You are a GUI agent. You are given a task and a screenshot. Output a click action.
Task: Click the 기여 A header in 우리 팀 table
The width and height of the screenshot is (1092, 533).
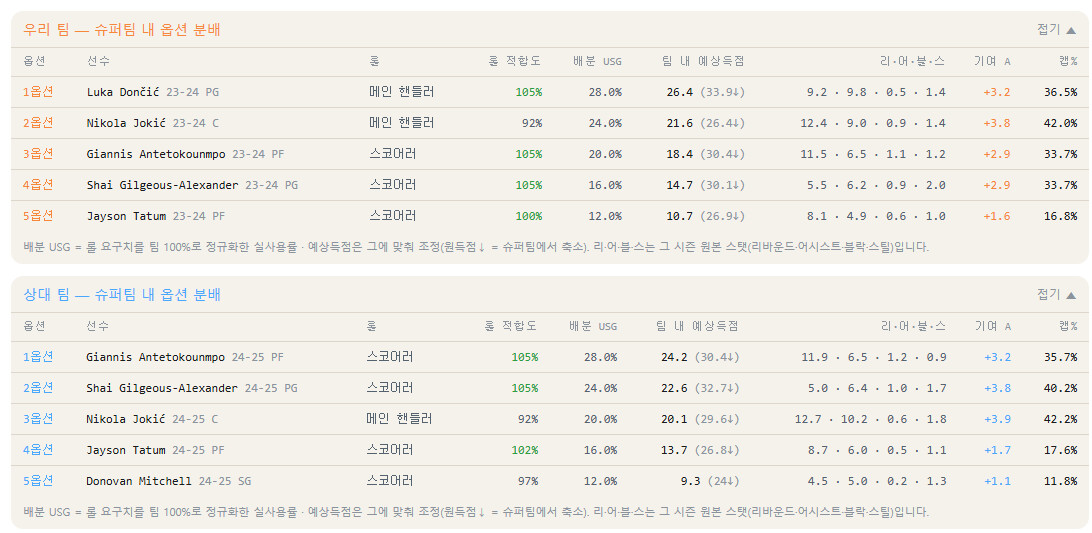992,61
